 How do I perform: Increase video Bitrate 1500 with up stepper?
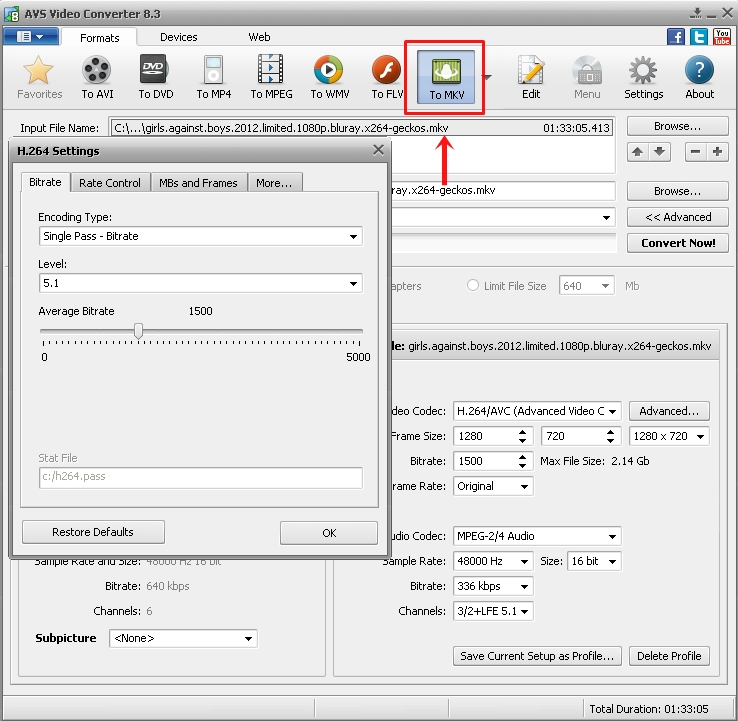522,457
